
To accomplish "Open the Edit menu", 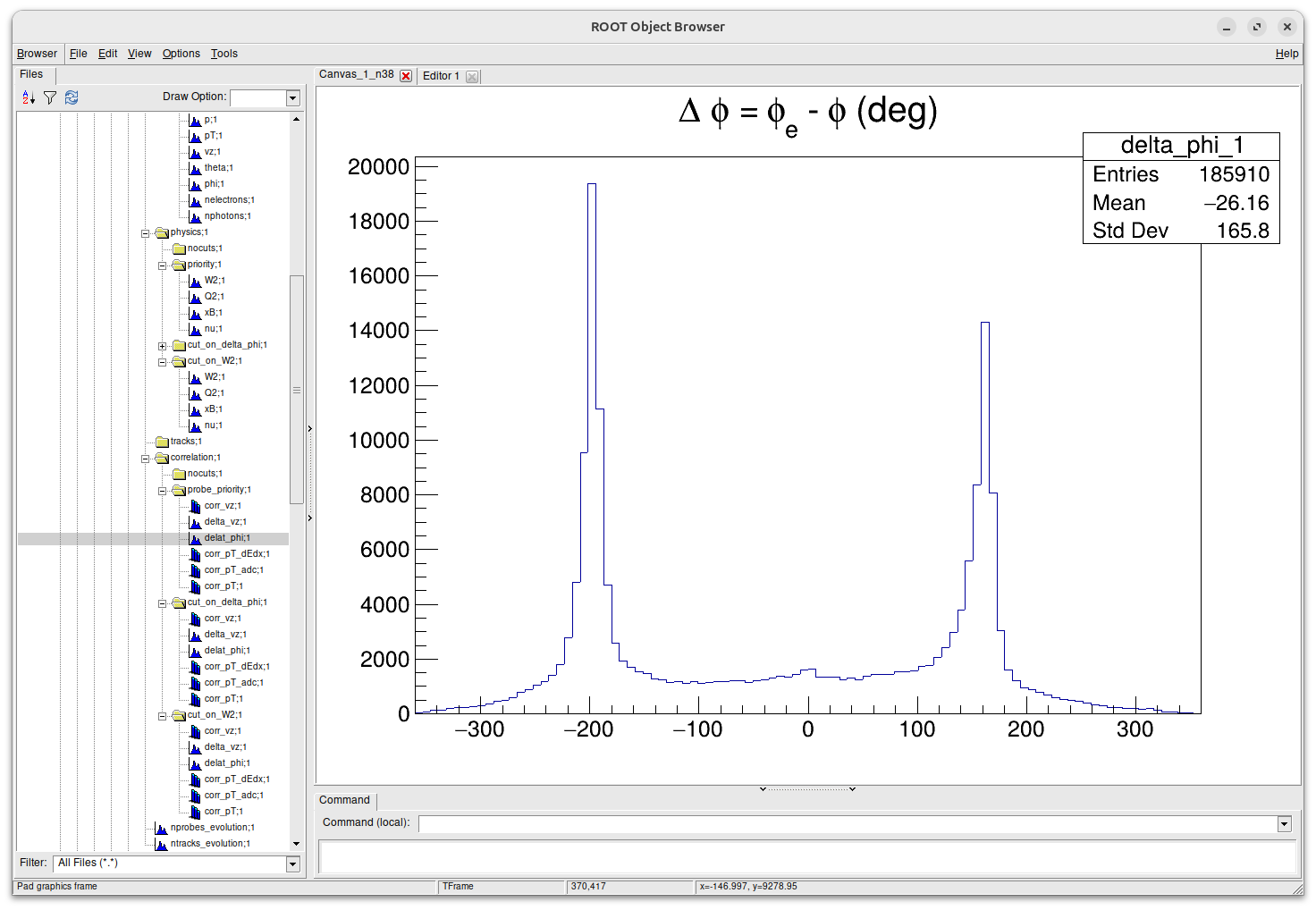I will (107, 54).
